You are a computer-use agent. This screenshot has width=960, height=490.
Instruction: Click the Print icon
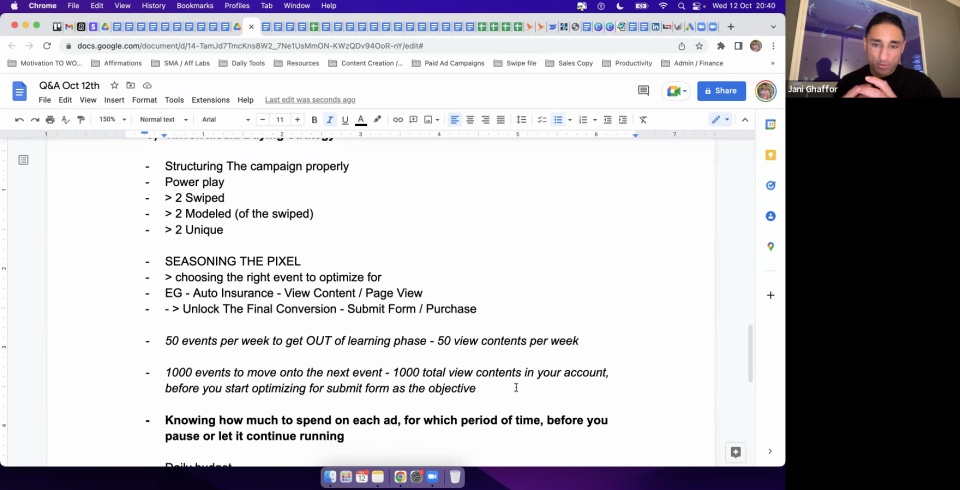click(50, 119)
